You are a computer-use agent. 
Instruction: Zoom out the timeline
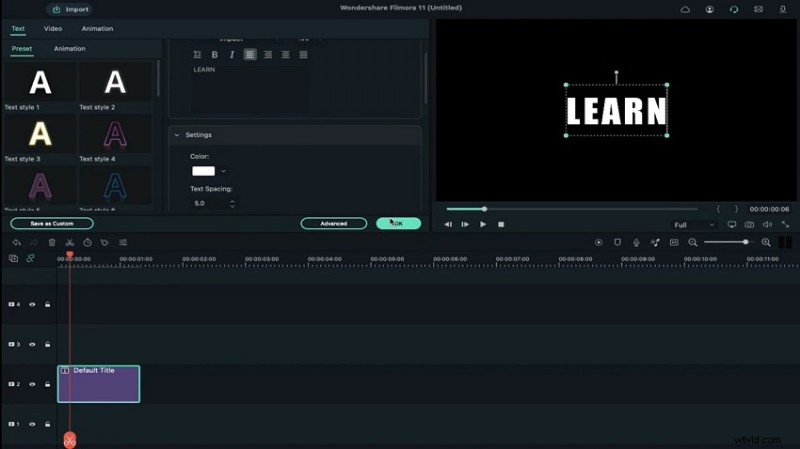pyautogui.click(x=693, y=242)
